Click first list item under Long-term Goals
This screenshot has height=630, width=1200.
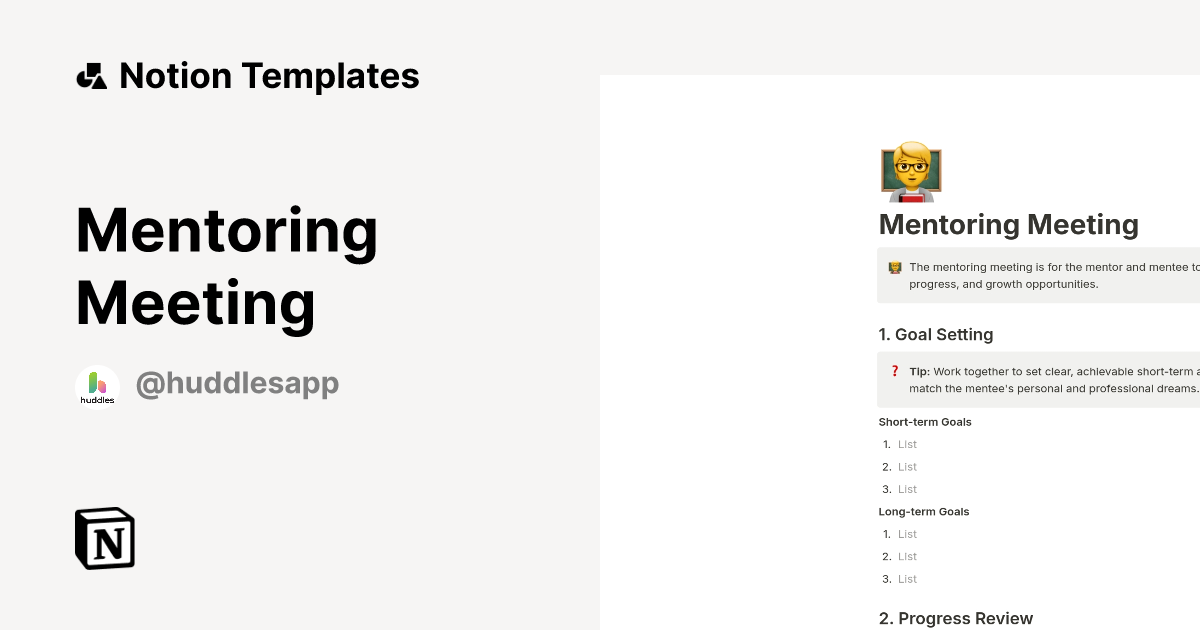[x=907, y=534]
